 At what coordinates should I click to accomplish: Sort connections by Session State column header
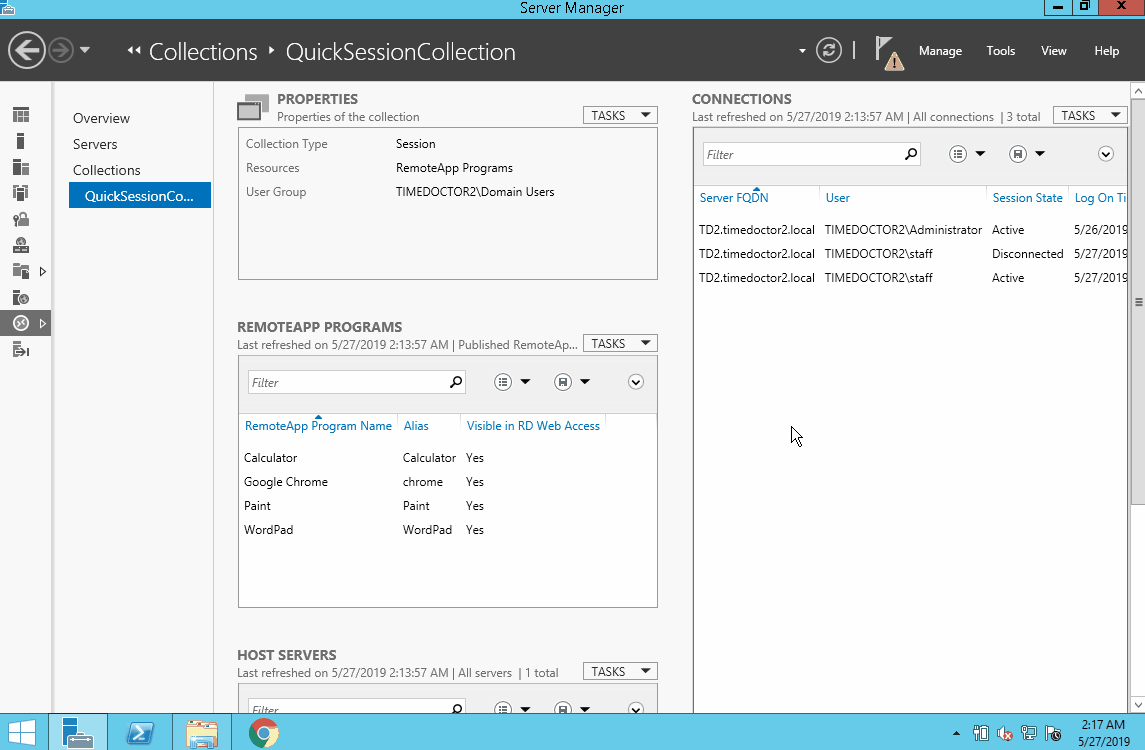1027,198
